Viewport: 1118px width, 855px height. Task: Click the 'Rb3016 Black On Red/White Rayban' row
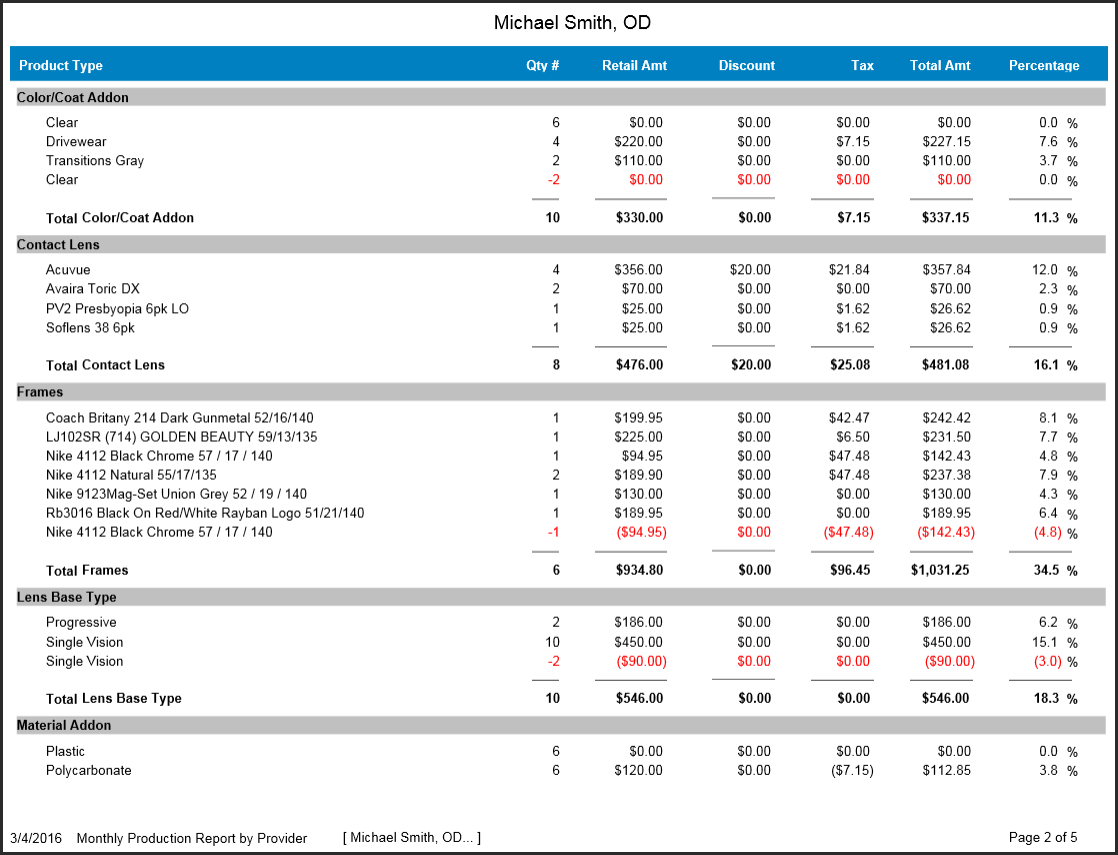click(205, 514)
